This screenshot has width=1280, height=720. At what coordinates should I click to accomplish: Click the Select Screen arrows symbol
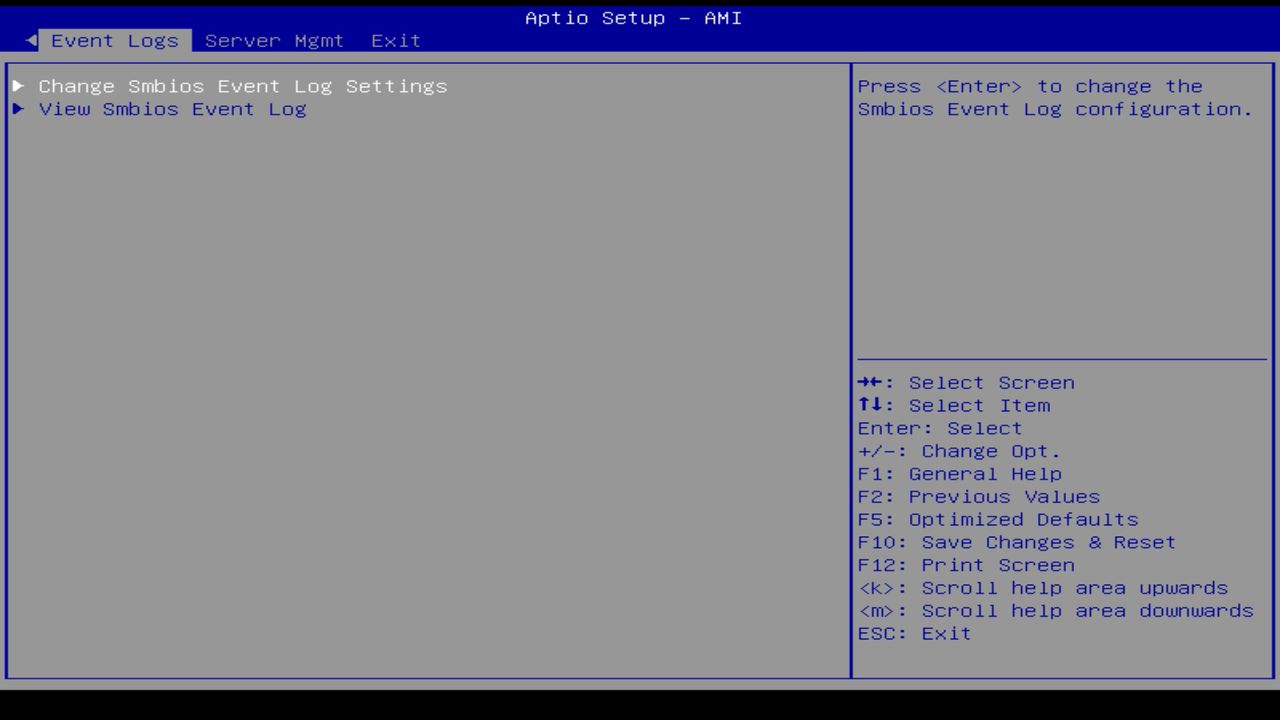click(x=871, y=382)
